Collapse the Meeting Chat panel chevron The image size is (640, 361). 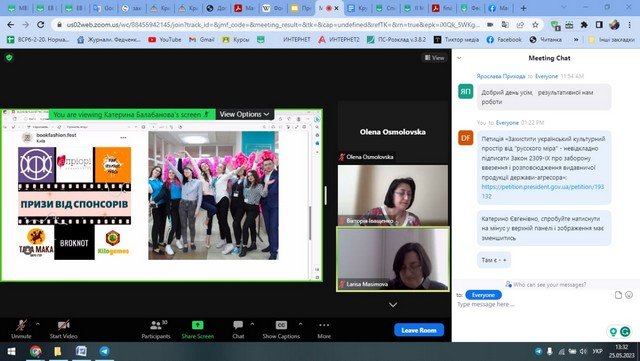(x=459, y=58)
